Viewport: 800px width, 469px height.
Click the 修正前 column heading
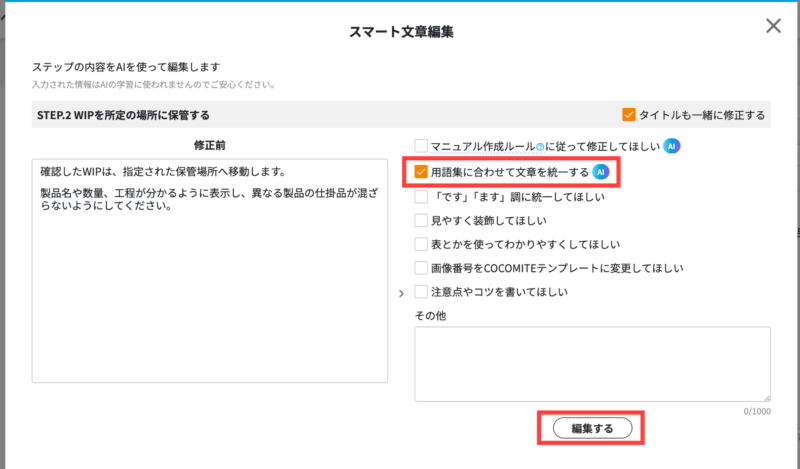pyautogui.click(x=210, y=145)
